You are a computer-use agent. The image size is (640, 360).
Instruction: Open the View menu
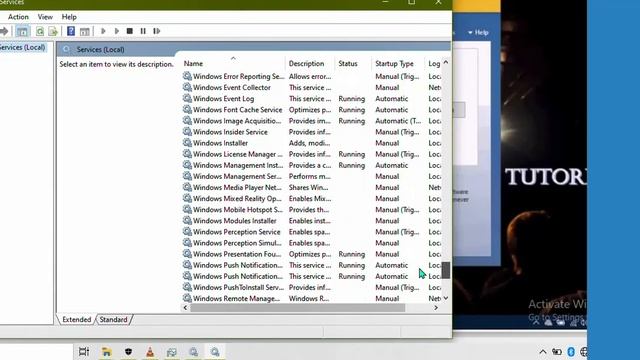pyautogui.click(x=45, y=17)
